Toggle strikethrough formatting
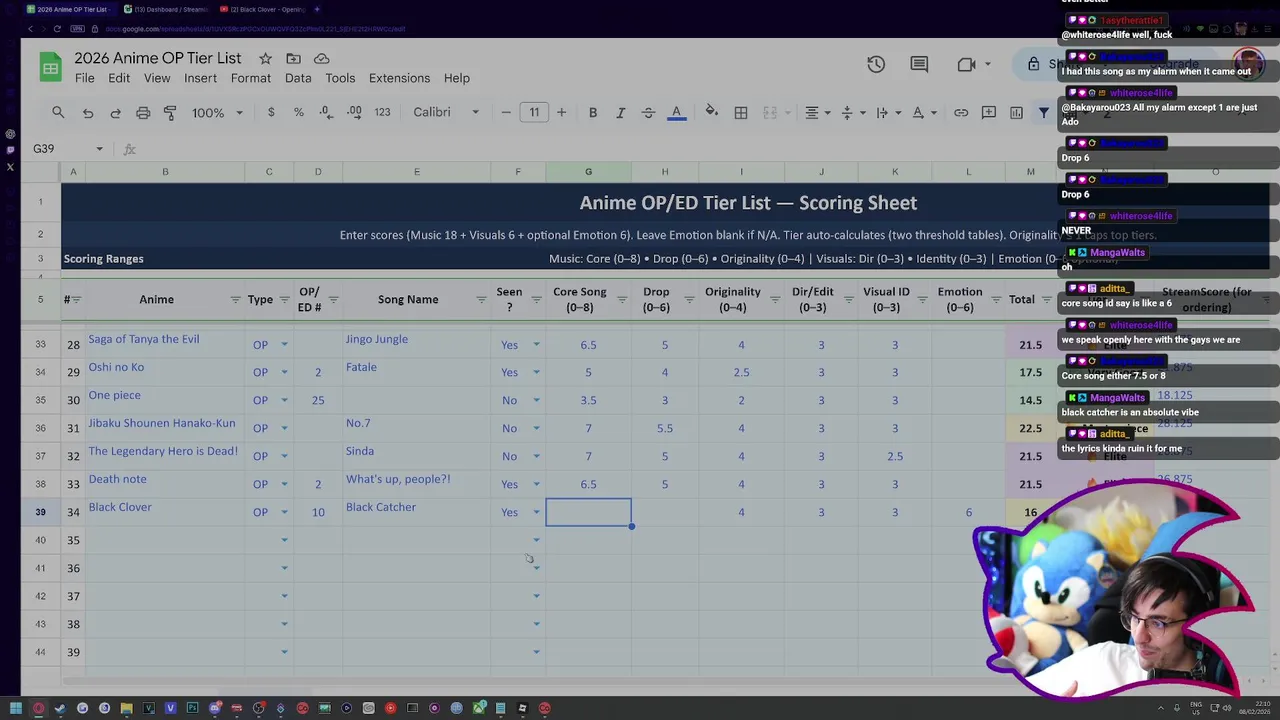Image resolution: width=1280 pixels, height=720 pixels. pos(648,113)
